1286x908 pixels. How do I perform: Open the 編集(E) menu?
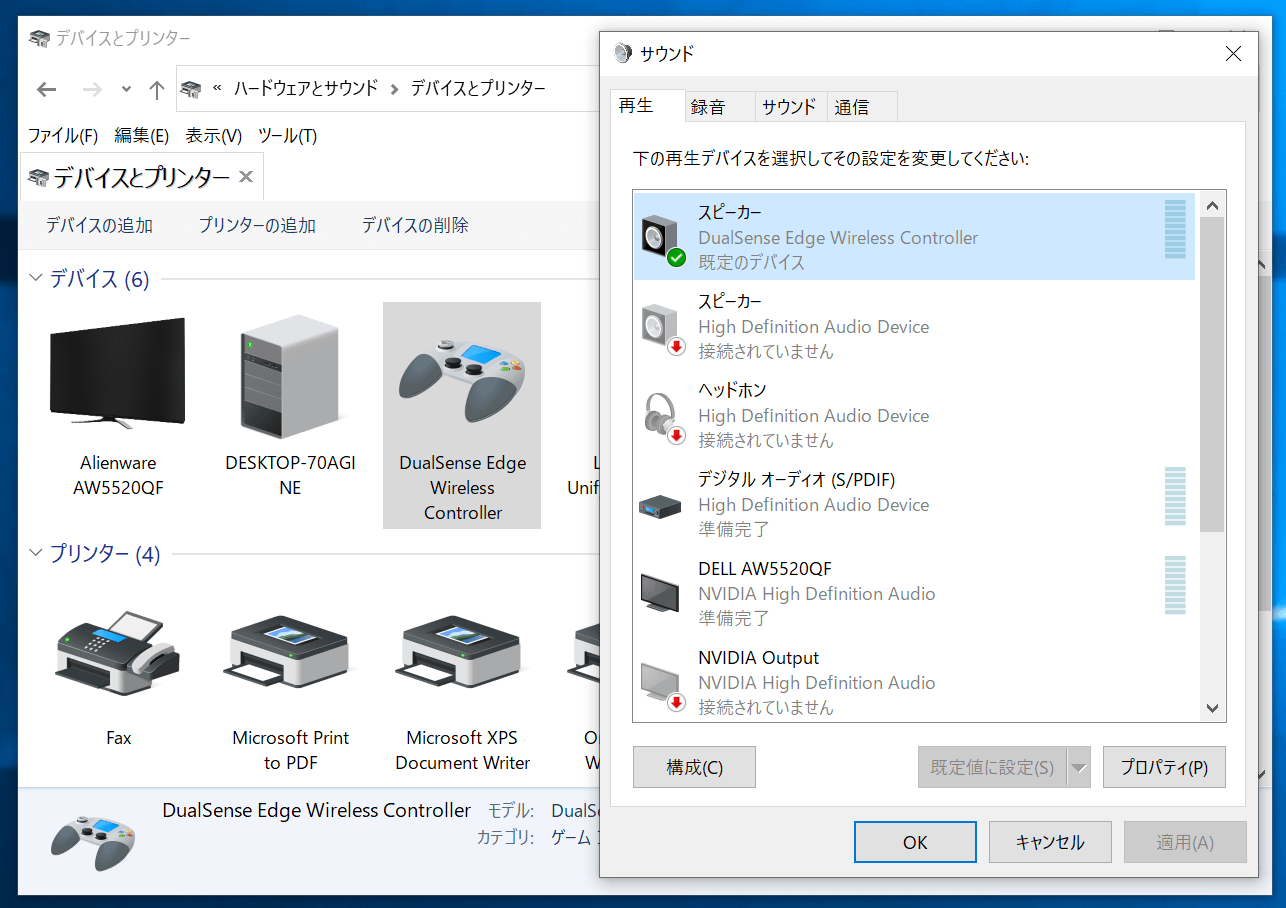coord(142,135)
